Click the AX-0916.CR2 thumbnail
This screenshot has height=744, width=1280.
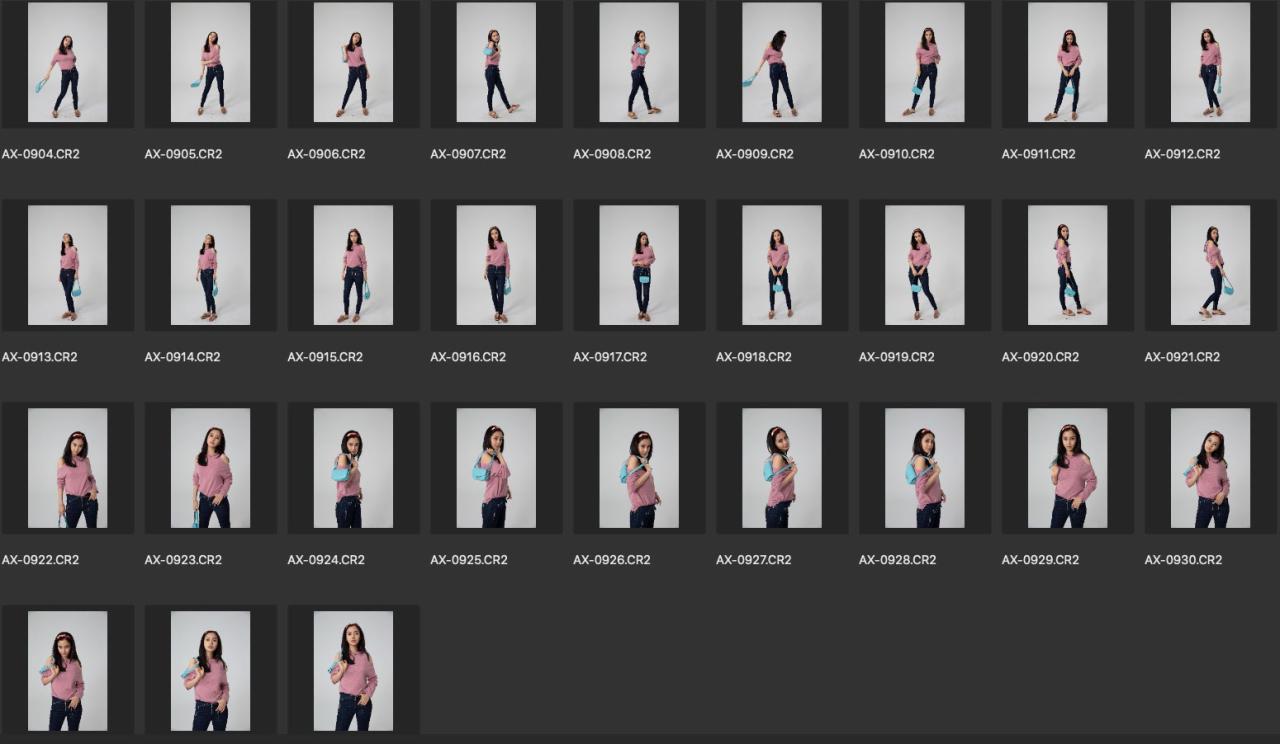tap(496, 265)
